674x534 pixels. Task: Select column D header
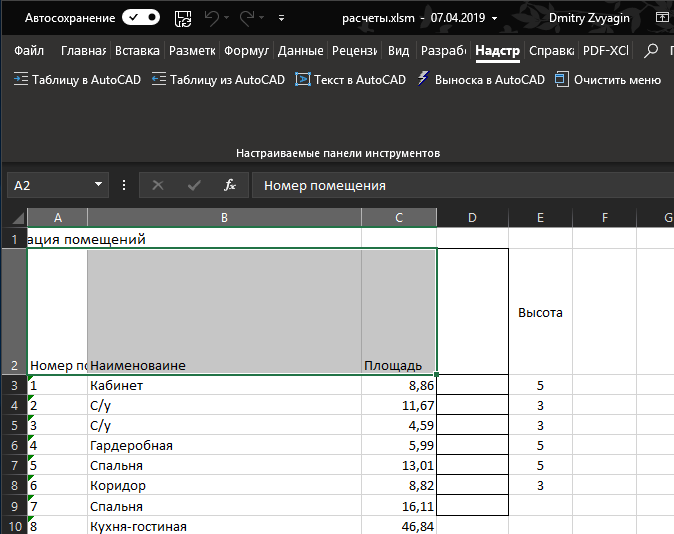(472, 218)
